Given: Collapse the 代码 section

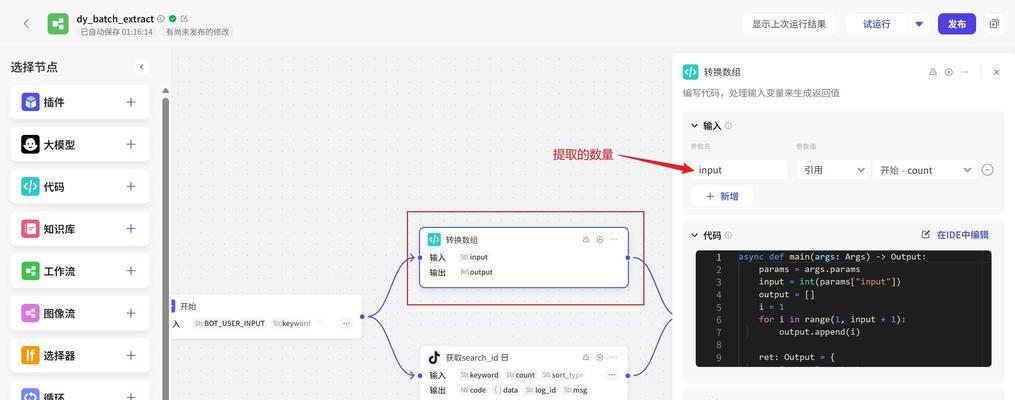Looking at the screenshot, I should 695,235.
